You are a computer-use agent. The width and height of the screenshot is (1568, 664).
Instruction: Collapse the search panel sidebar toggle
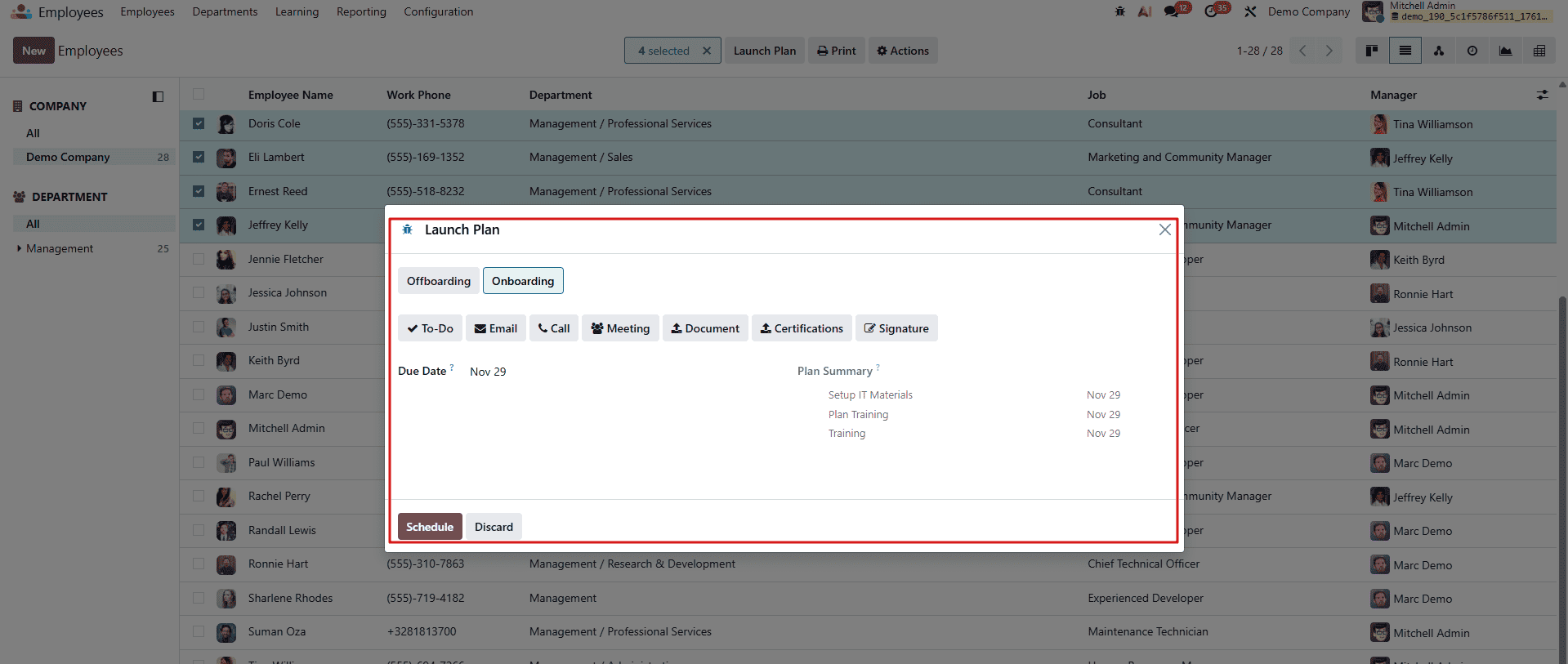click(x=158, y=97)
